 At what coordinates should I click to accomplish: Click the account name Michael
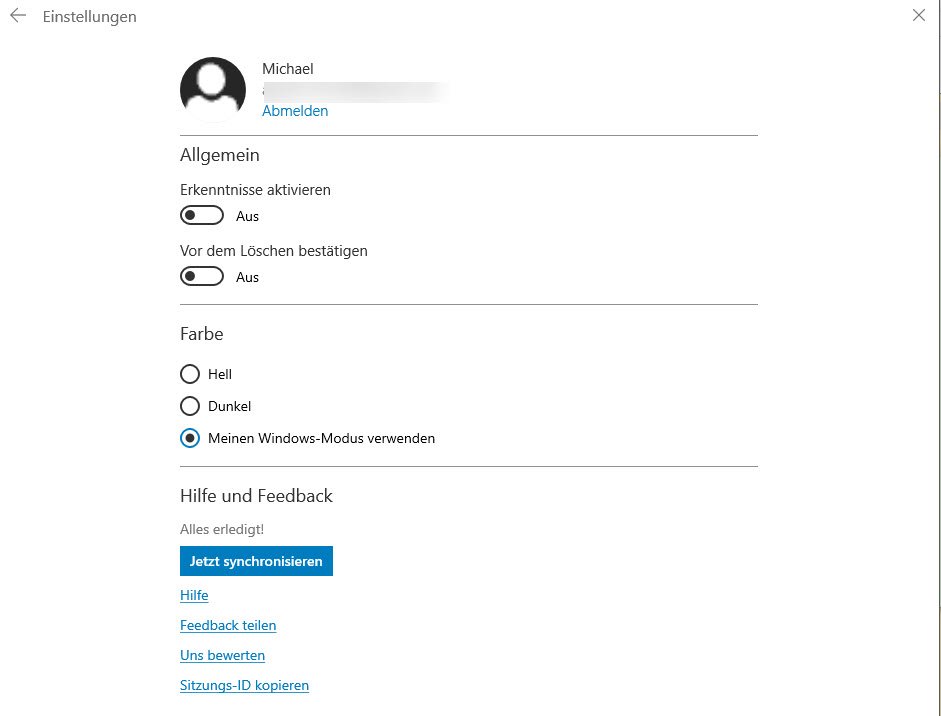click(288, 69)
